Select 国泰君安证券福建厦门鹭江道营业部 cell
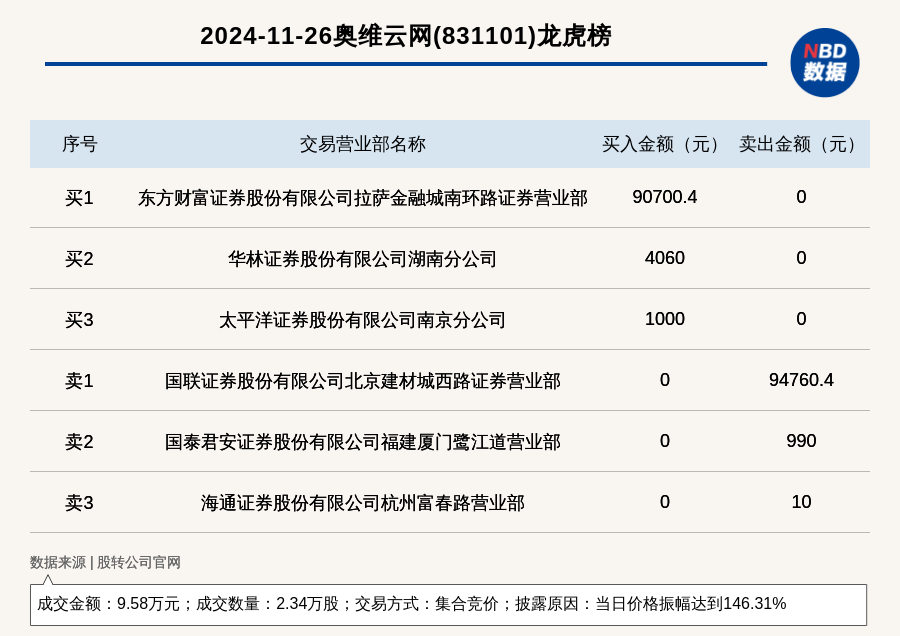900x636 pixels. pyautogui.click(x=363, y=441)
